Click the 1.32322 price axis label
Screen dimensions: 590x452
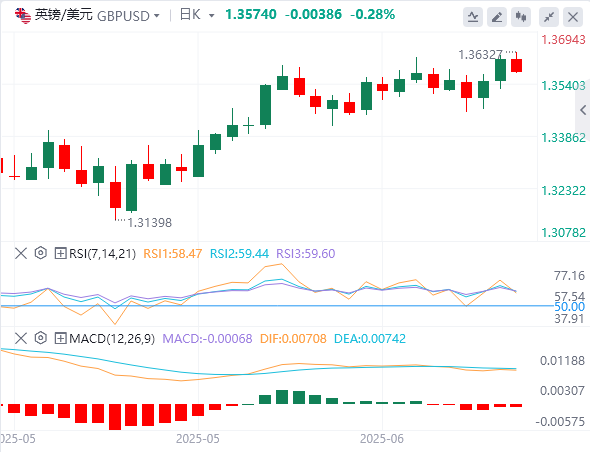pos(563,190)
